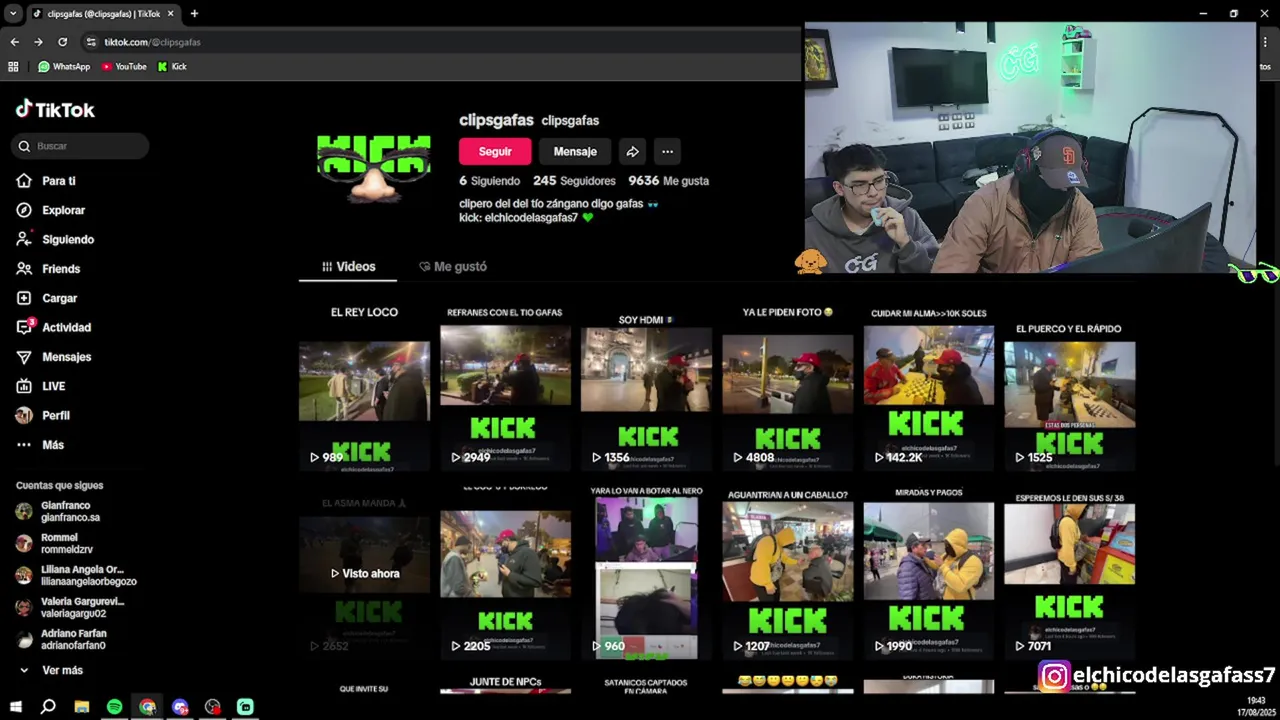The height and width of the screenshot is (720, 1280).
Task: Click the TikTok logo
Action: point(55,110)
